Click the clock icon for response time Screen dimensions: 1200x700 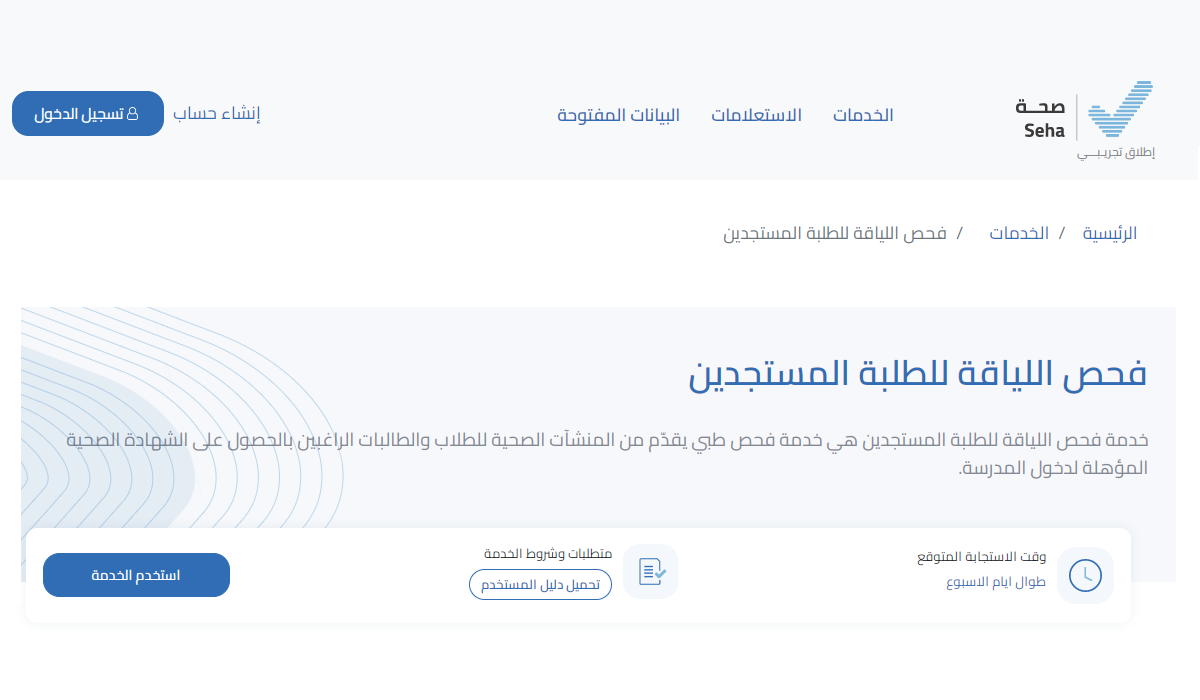(1085, 575)
